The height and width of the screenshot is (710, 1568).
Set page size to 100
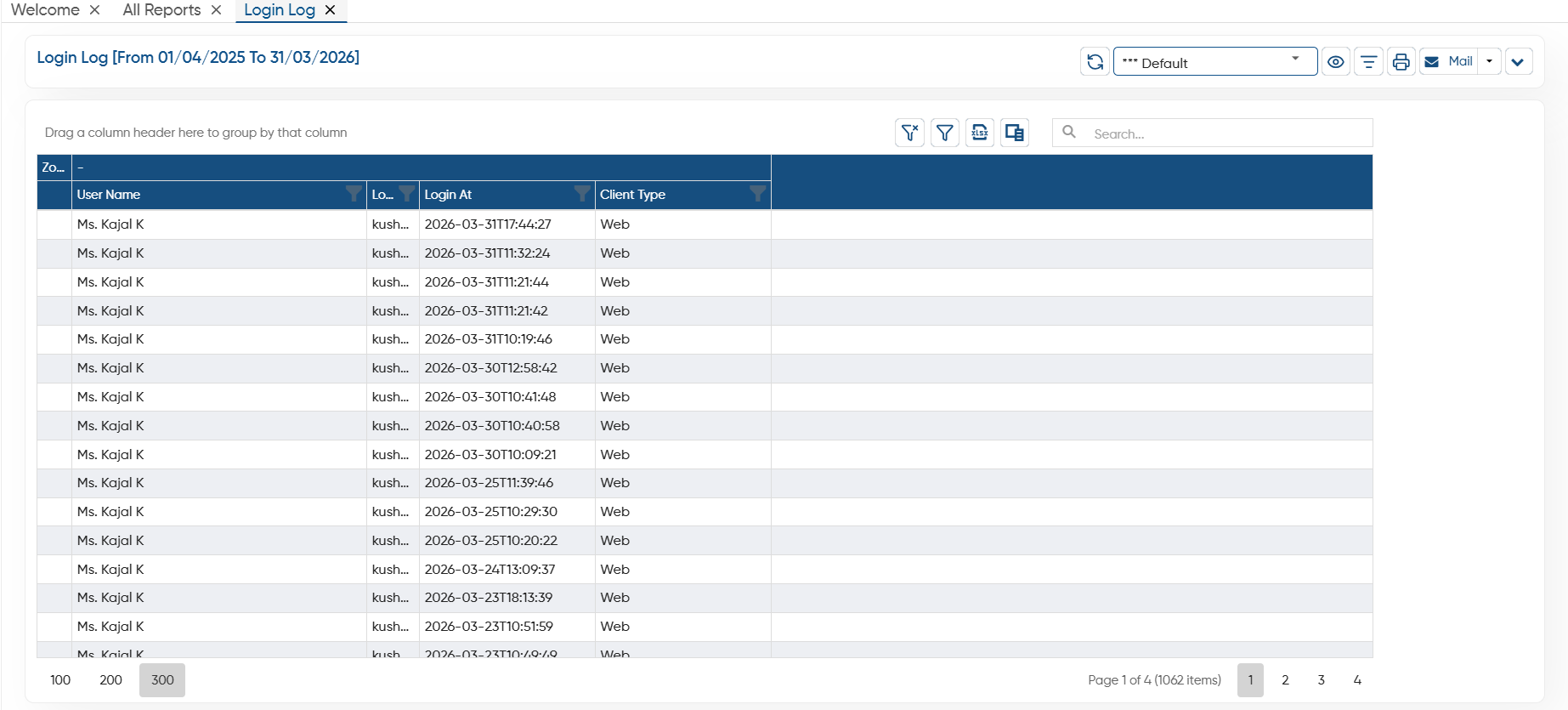[x=60, y=680]
